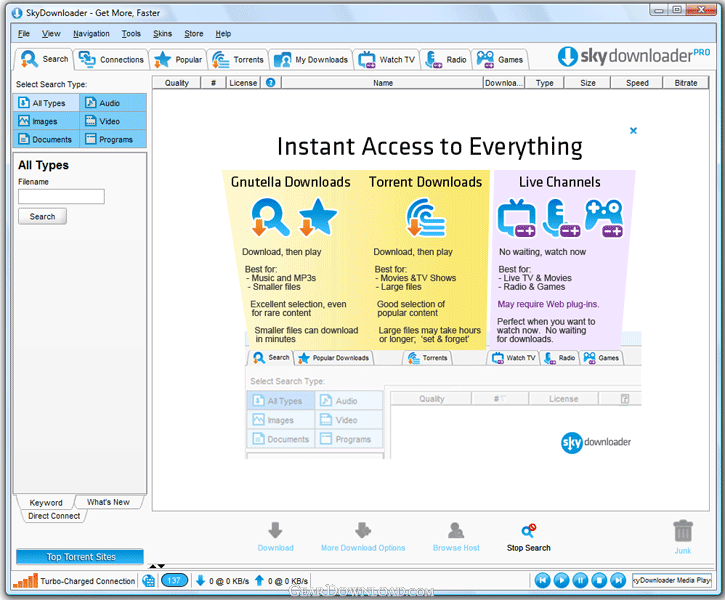
Task: Click the download speed arrow indicator
Action: point(200,581)
